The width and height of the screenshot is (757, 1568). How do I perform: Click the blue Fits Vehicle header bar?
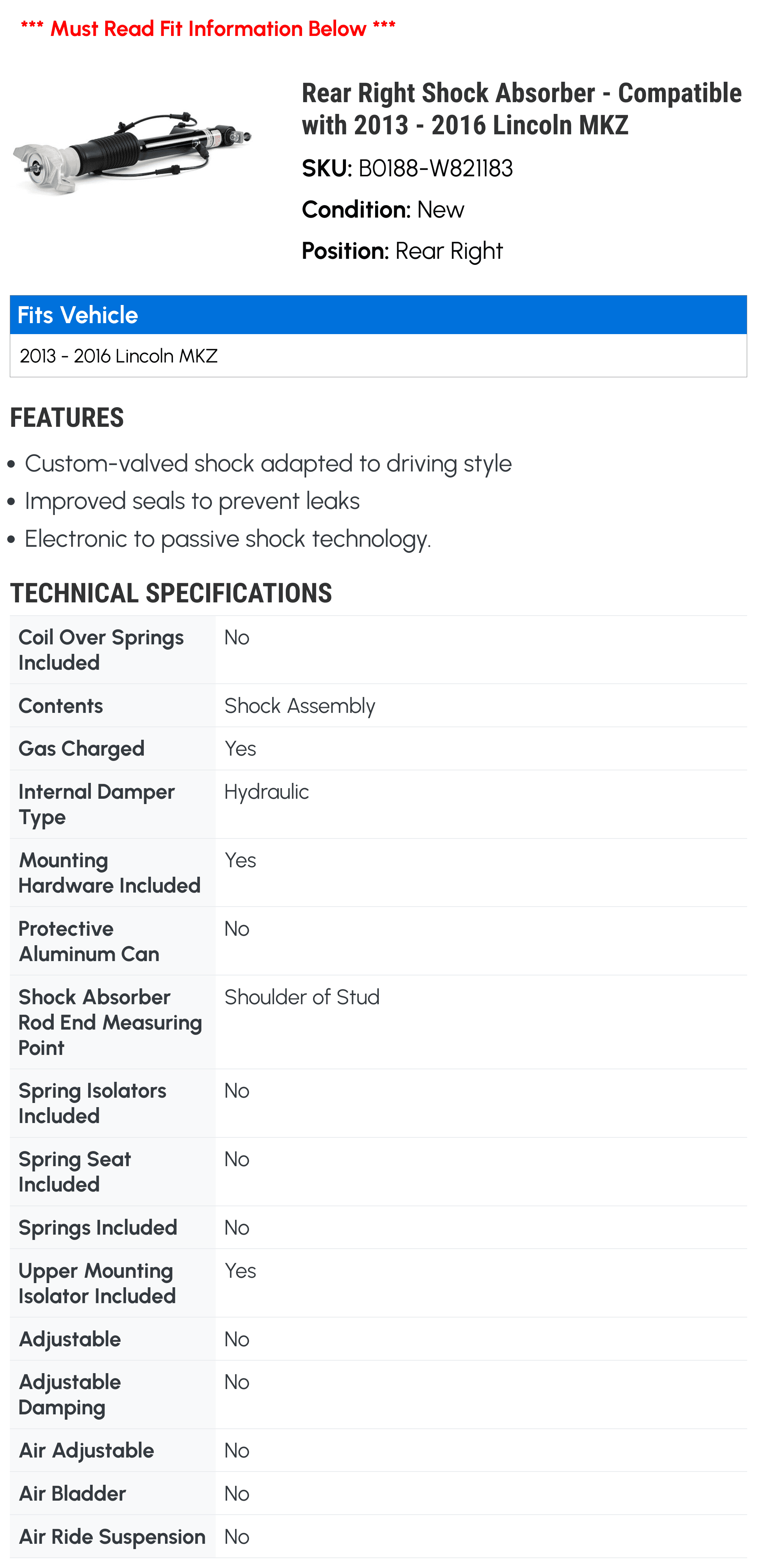(378, 315)
